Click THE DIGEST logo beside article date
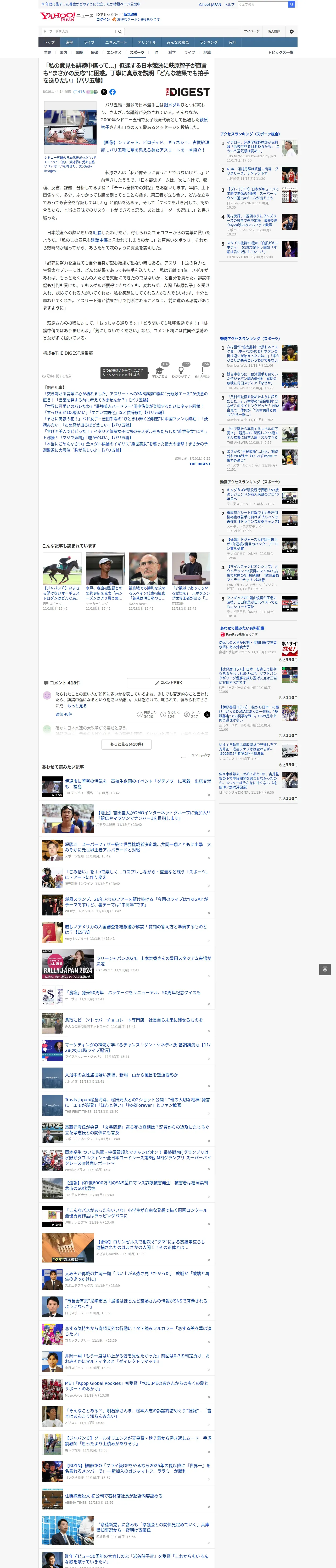This screenshot has width=336, height=1568. (x=188, y=92)
